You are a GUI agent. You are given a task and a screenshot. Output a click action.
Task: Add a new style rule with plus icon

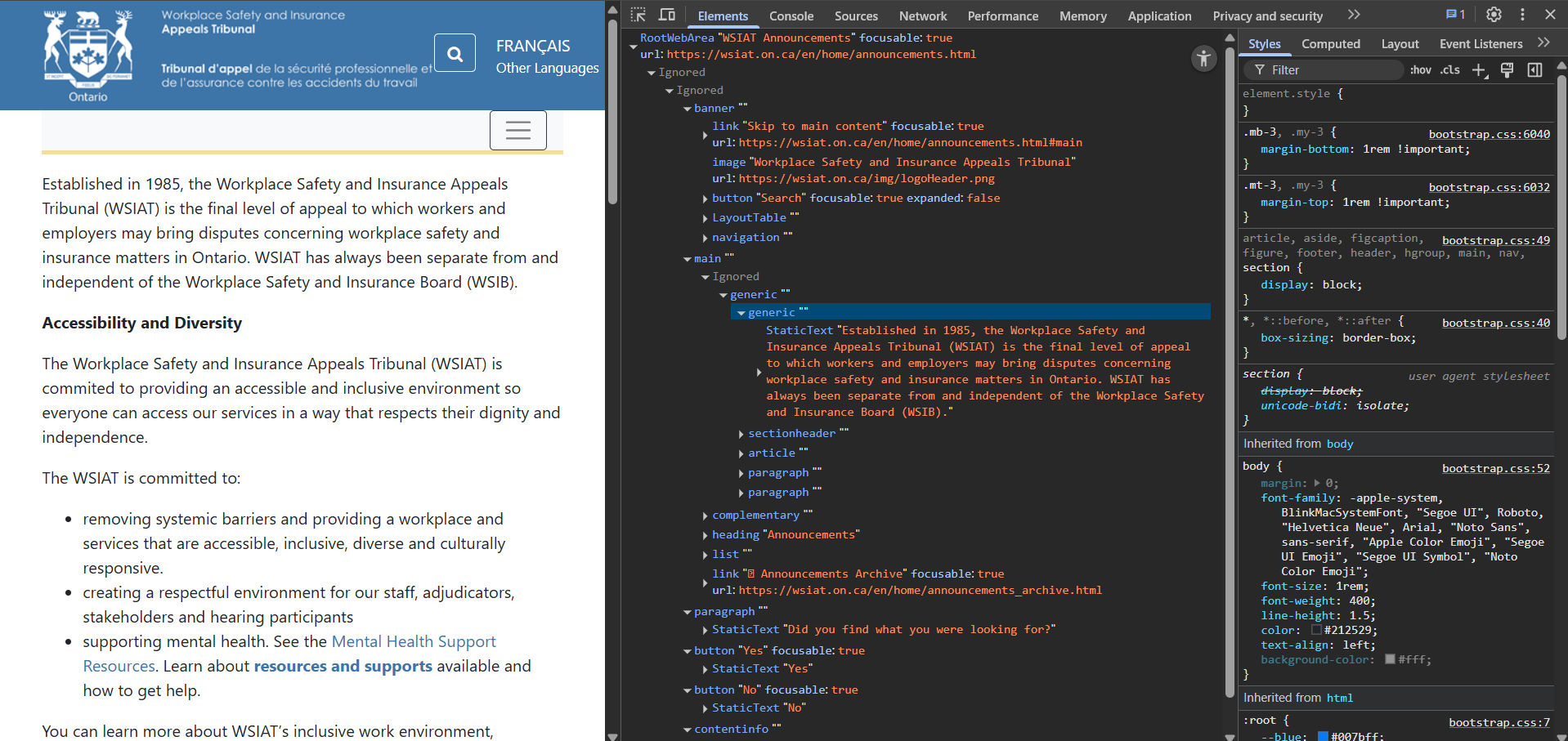[x=1479, y=70]
